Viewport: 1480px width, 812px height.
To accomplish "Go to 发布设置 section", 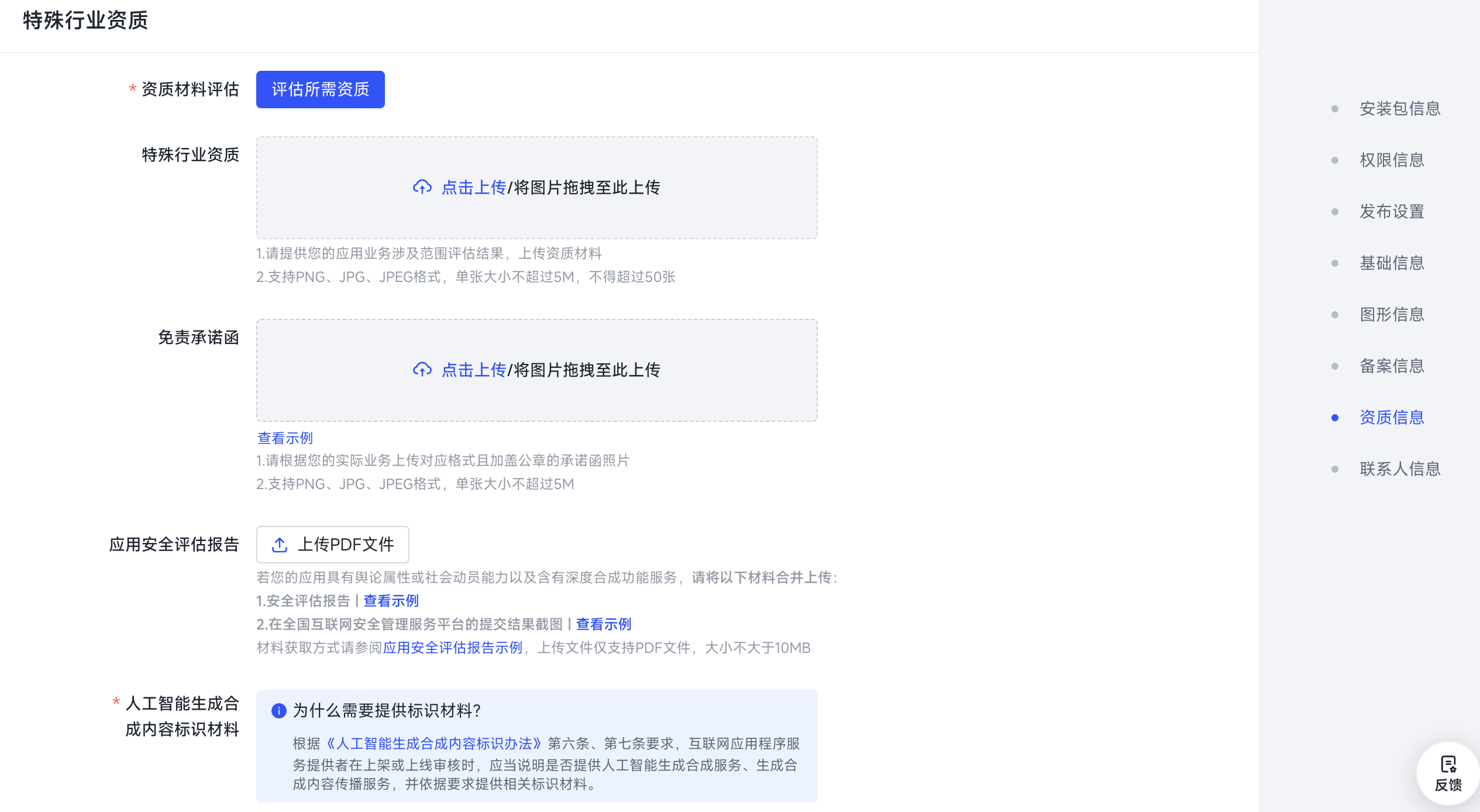I will click(1391, 212).
